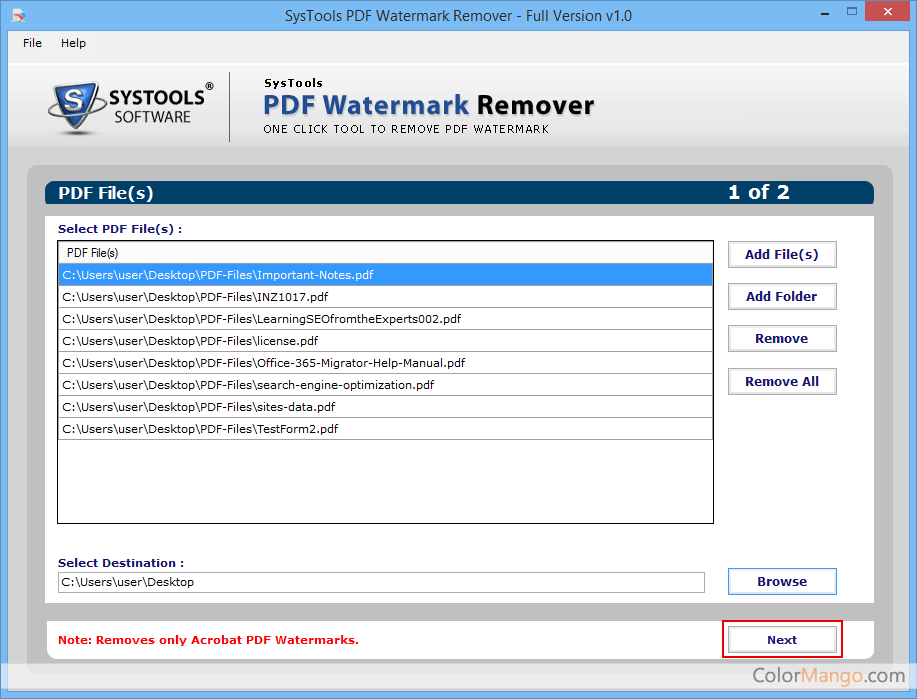Select search-engine-optimization.pdf file row
This screenshot has width=917, height=699.
(248, 385)
